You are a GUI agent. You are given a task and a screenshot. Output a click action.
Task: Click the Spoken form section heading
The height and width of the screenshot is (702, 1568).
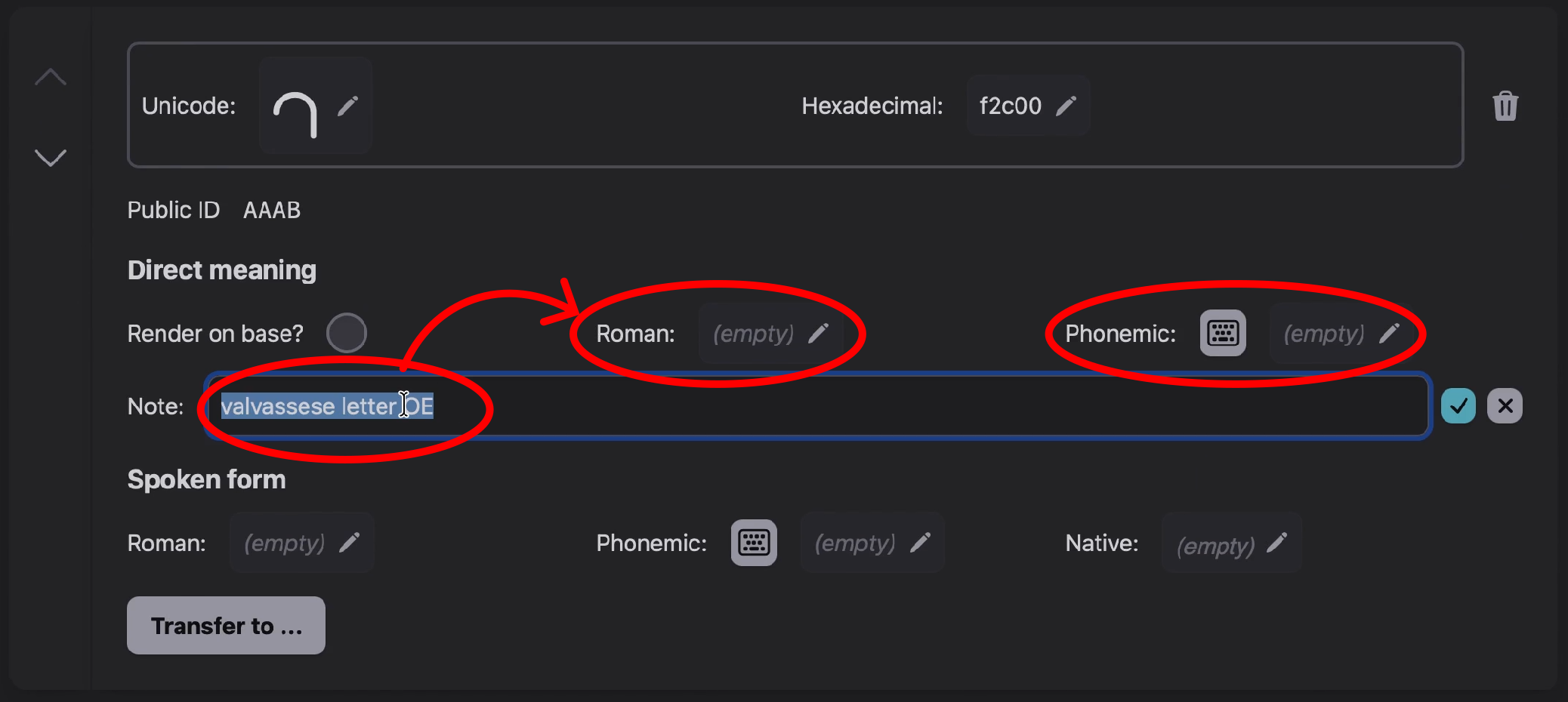[206, 479]
